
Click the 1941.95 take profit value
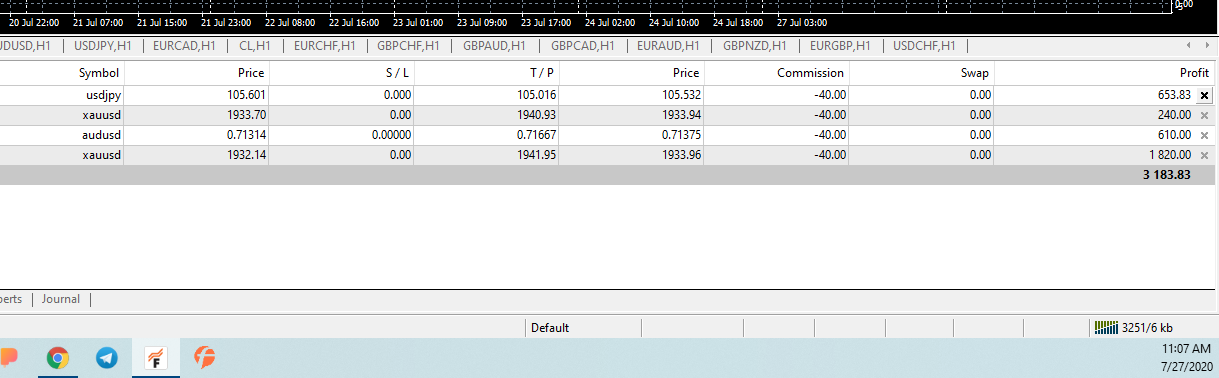[x=535, y=155]
